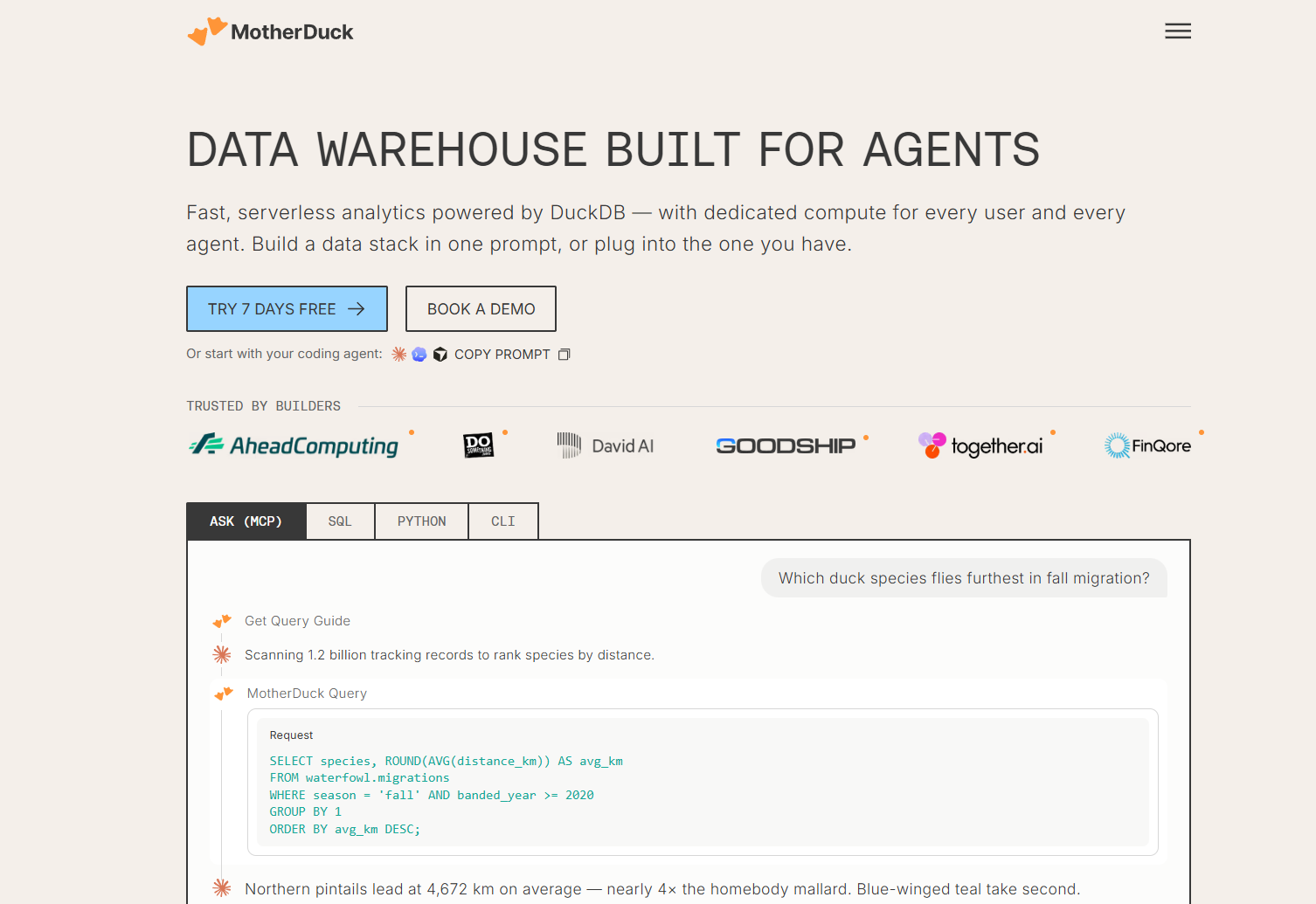Click the MotherDuck logo

tap(270, 31)
